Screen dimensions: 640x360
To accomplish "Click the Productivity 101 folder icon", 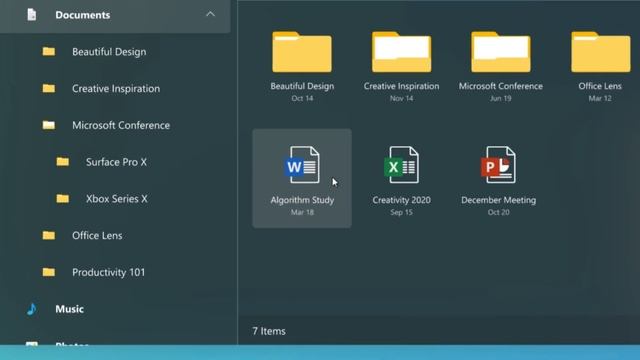I will coord(49,272).
